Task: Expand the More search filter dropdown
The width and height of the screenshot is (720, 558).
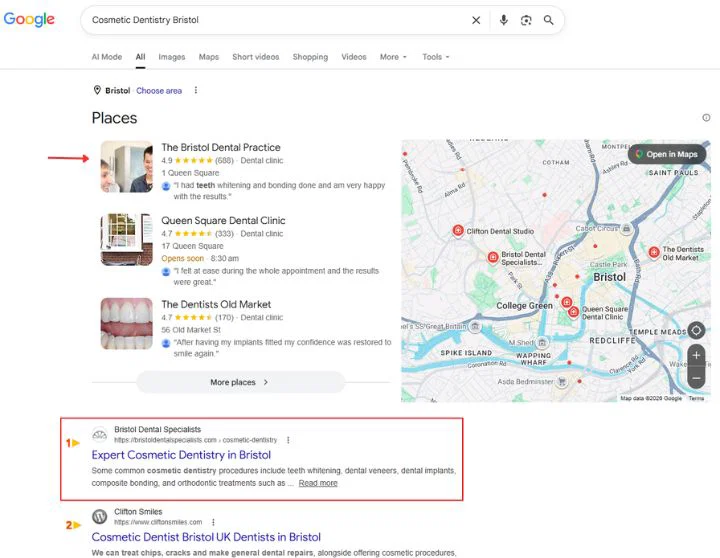Action: 393,57
